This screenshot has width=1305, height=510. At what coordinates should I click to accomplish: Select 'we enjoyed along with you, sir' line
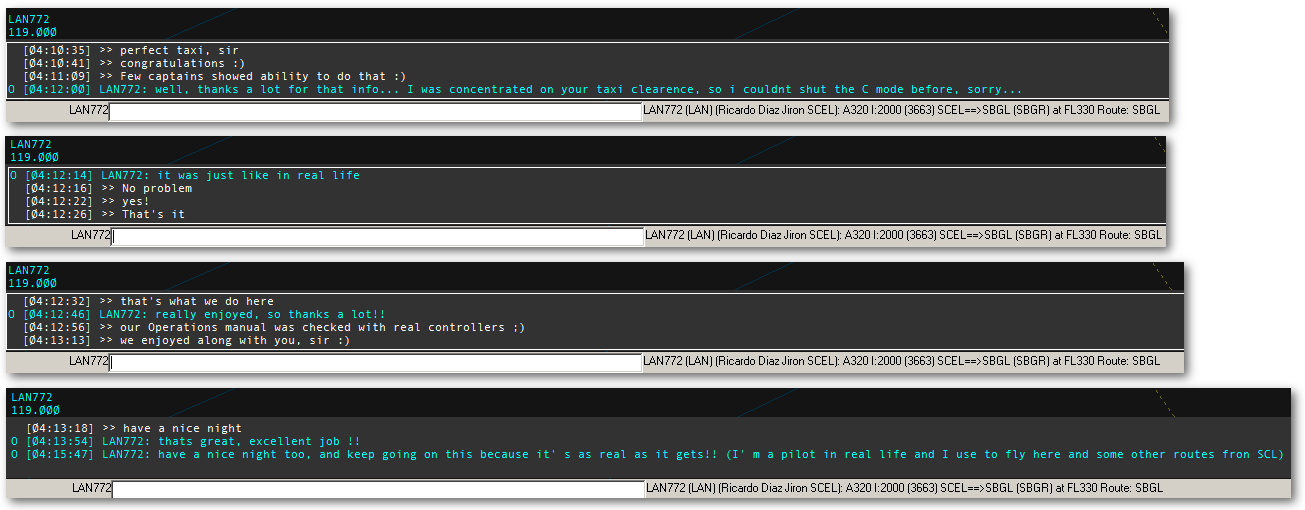(187, 340)
